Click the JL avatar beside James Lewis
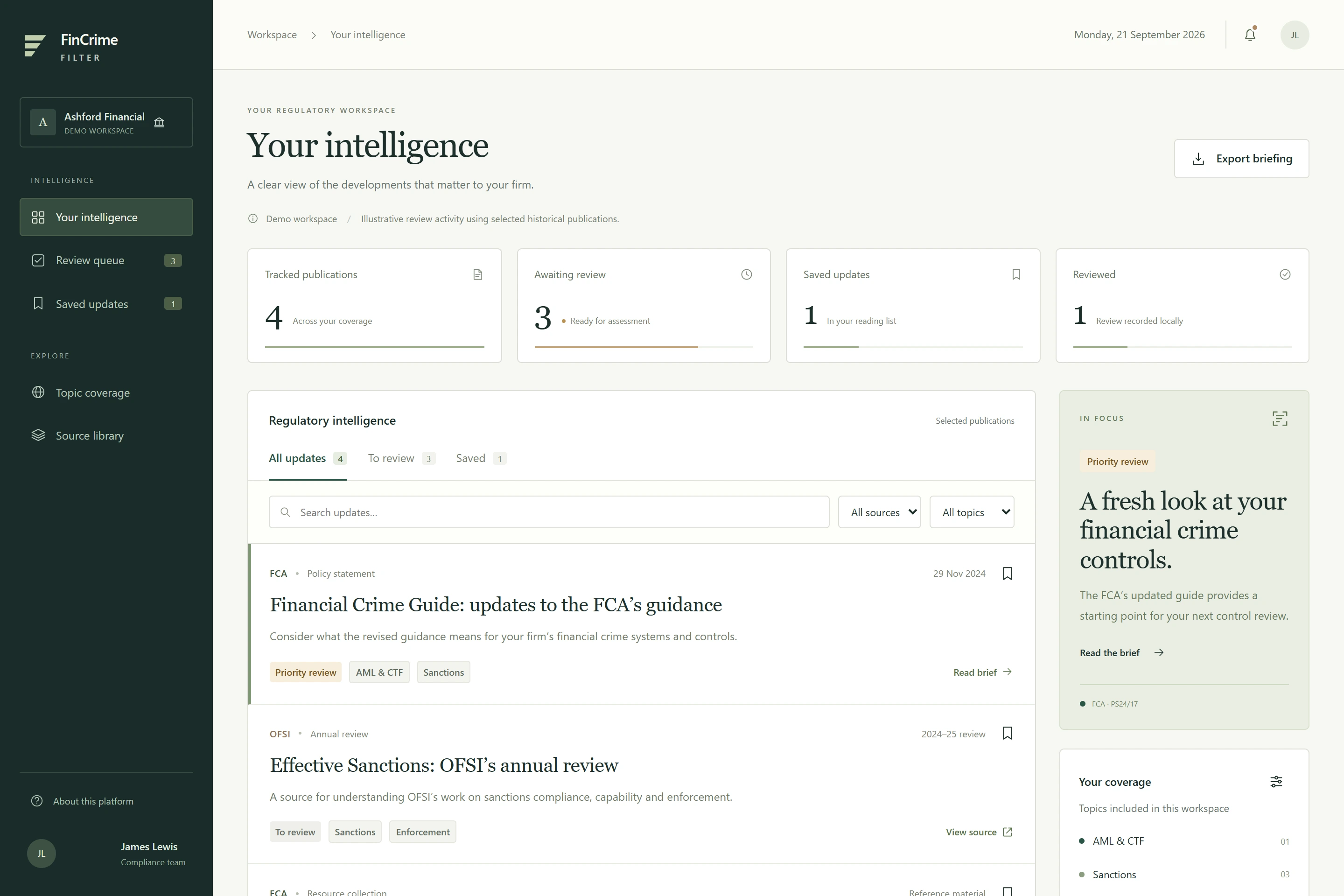Screen dimensions: 1344x896 41,853
